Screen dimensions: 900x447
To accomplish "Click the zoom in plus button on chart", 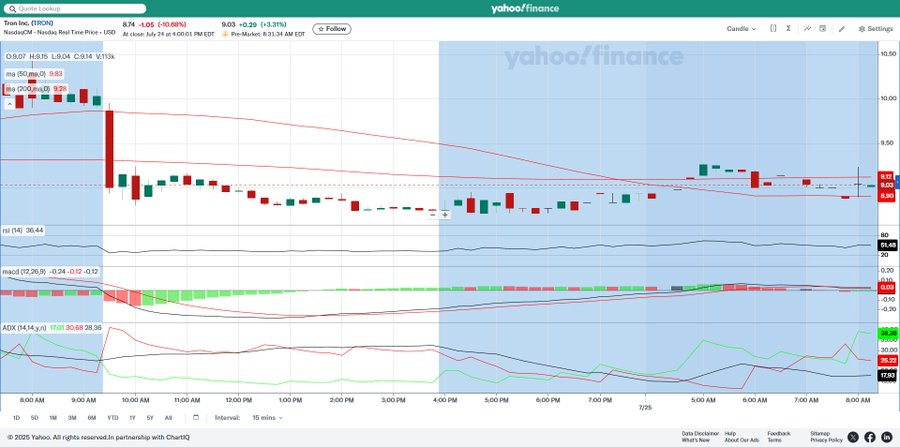I will [x=444, y=215].
